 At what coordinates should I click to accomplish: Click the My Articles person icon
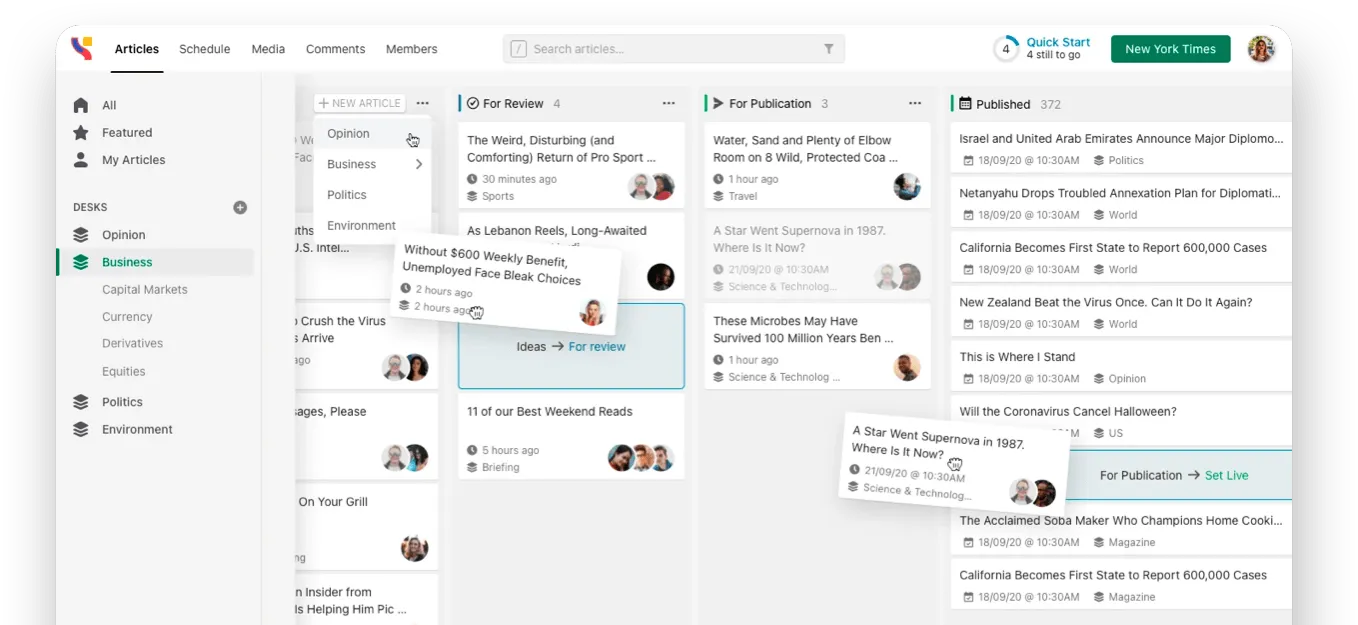pos(81,160)
